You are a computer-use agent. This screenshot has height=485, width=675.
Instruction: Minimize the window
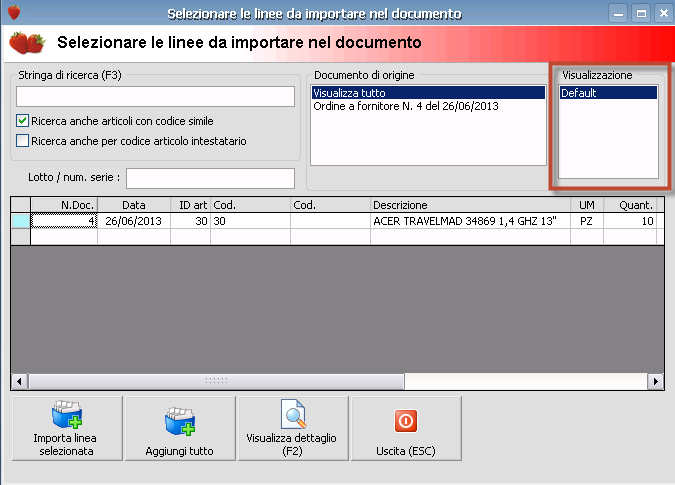618,13
